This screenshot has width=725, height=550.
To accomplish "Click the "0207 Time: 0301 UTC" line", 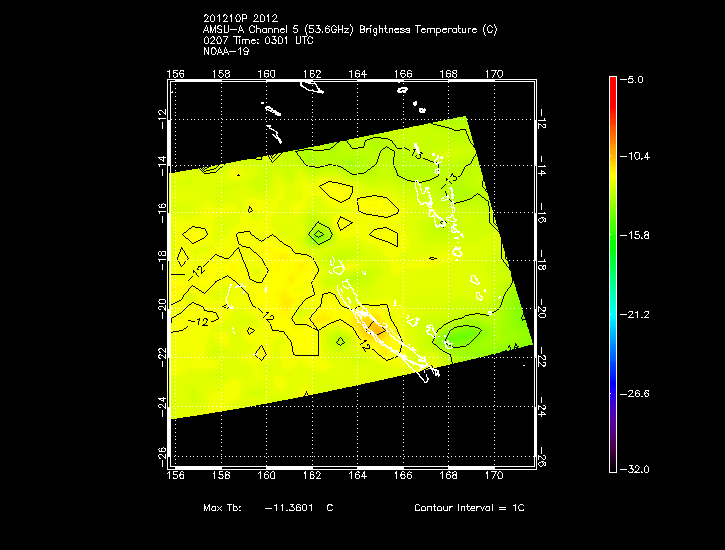I will coord(258,41).
